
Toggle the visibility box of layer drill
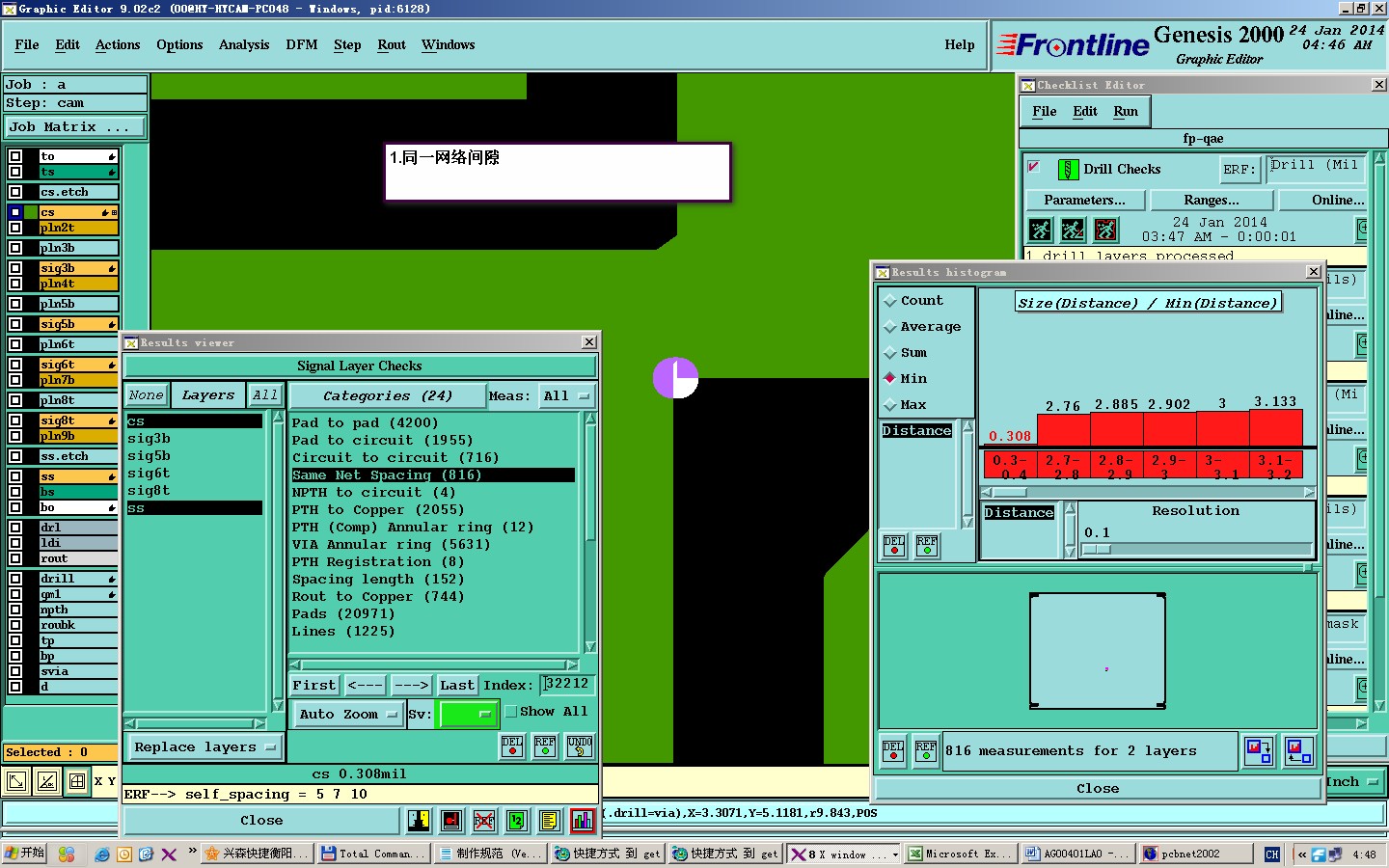click(15, 579)
